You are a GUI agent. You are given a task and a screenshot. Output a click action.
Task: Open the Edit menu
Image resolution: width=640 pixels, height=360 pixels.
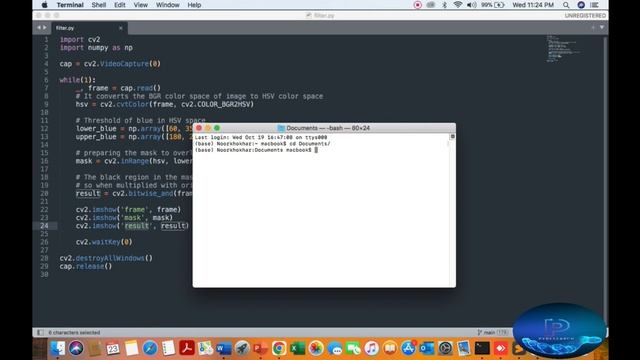click(x=120, y=5)
